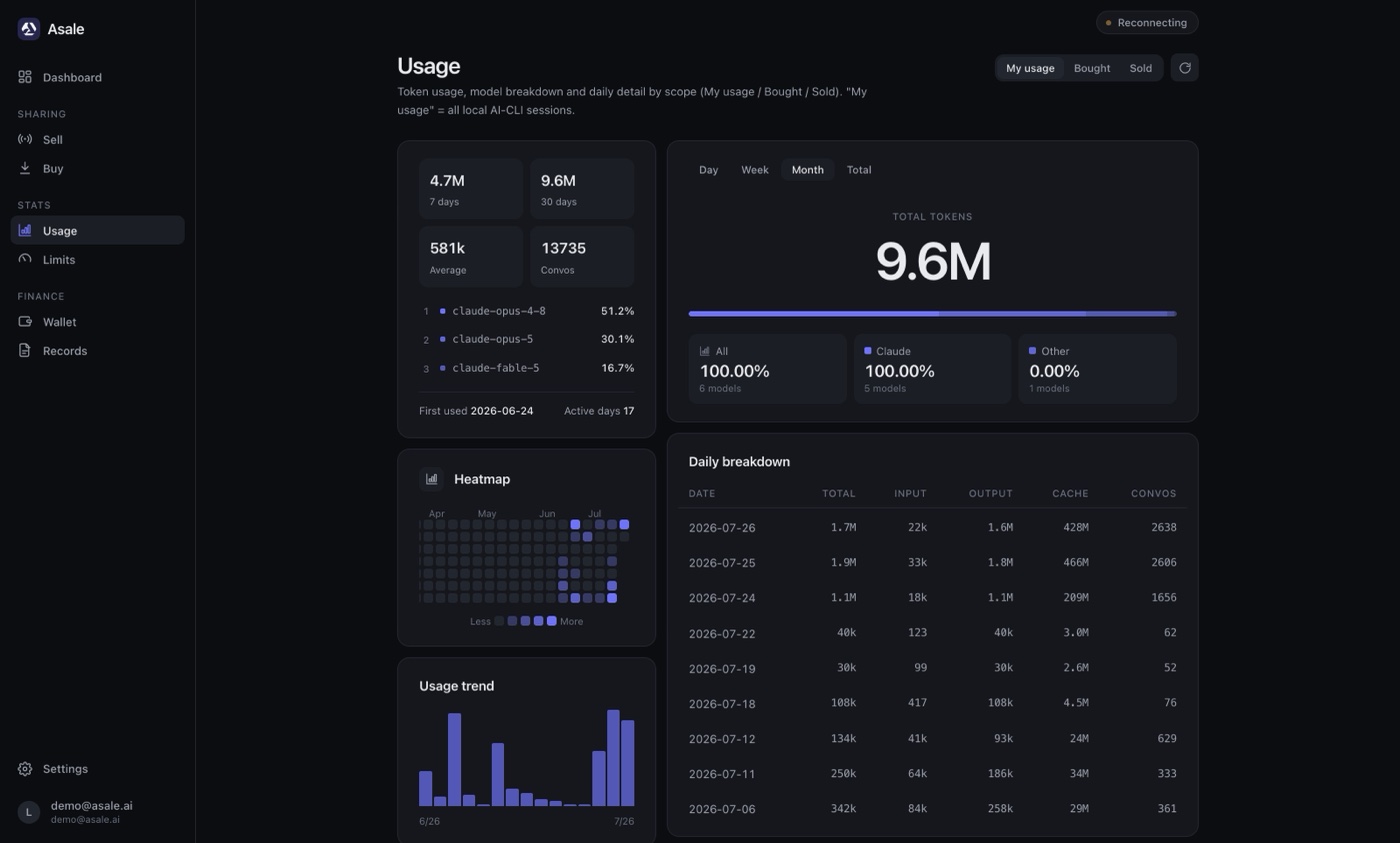1400x843 pixels.
Task: Click the 2026-07-25 date cell
Action: (722, 563)
